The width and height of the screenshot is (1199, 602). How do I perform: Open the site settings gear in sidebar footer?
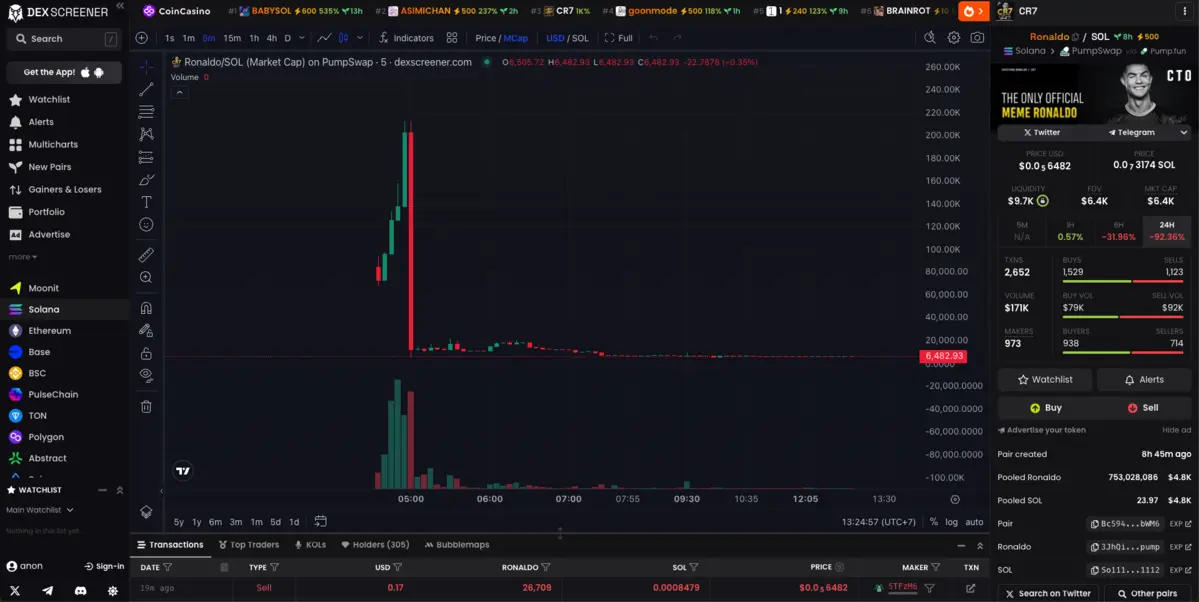click(112, 591)
